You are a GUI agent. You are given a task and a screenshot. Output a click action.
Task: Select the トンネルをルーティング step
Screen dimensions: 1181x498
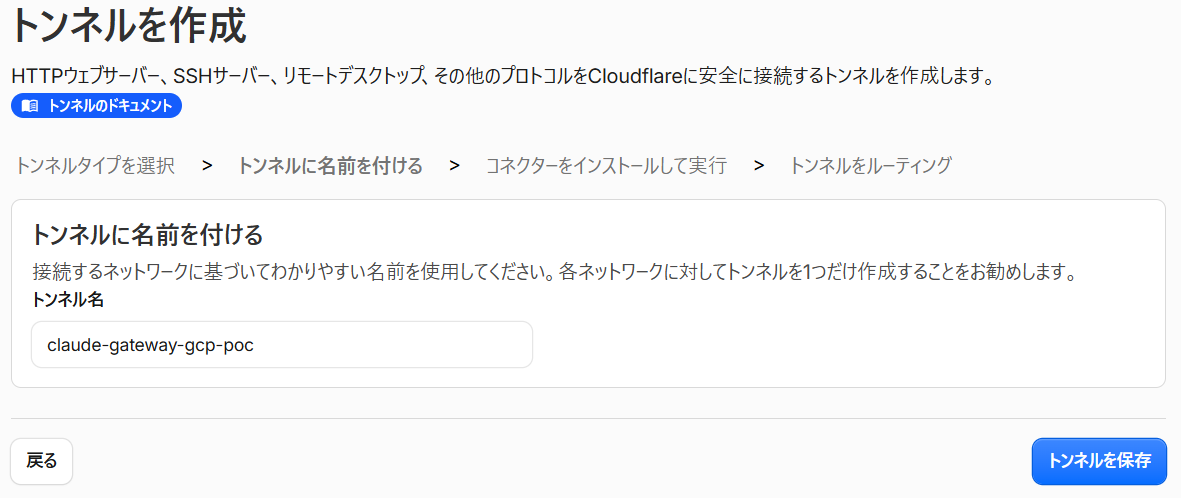pos(871,166)
